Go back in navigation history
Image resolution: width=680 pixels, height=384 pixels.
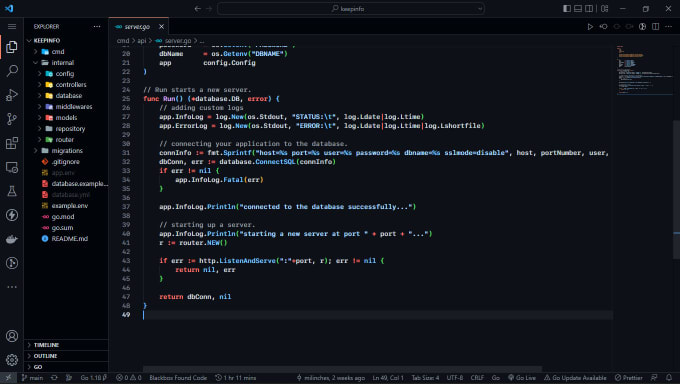coord(198,9)
